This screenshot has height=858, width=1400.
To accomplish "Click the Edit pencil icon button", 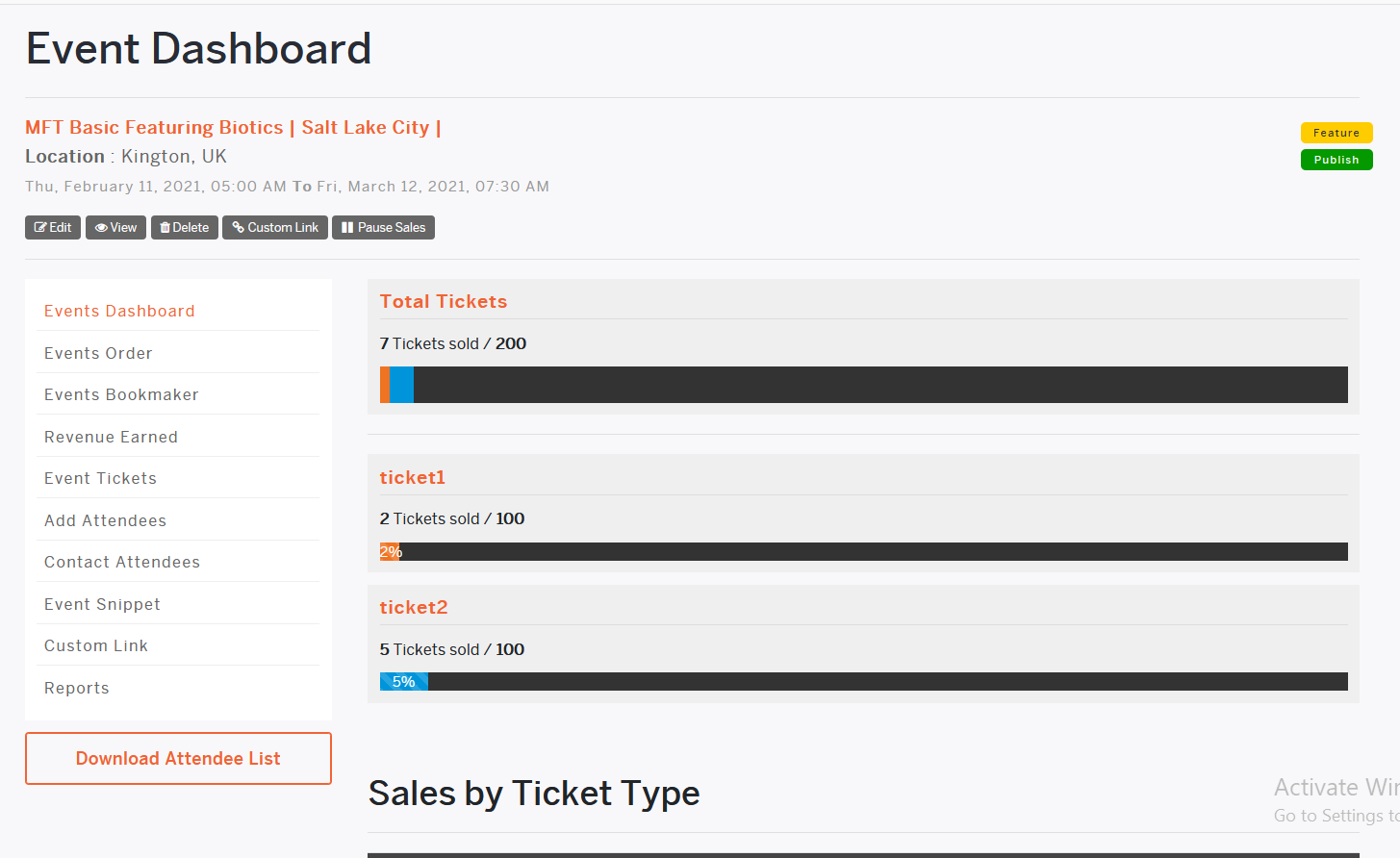I will [53, 227].
